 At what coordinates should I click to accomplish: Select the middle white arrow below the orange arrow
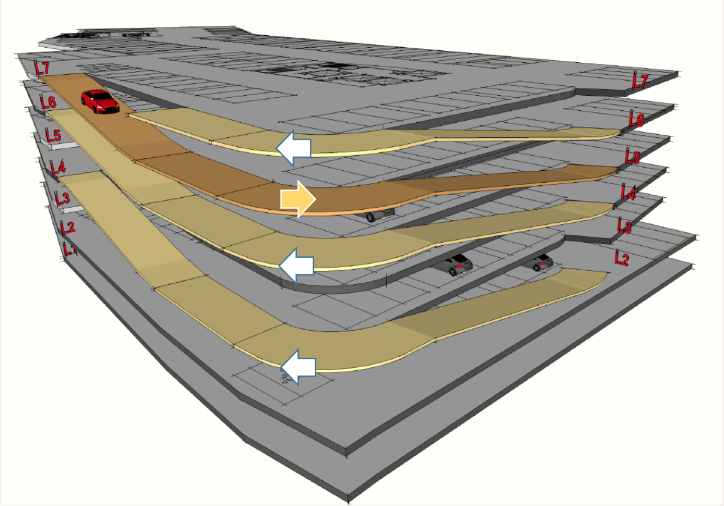297,265
